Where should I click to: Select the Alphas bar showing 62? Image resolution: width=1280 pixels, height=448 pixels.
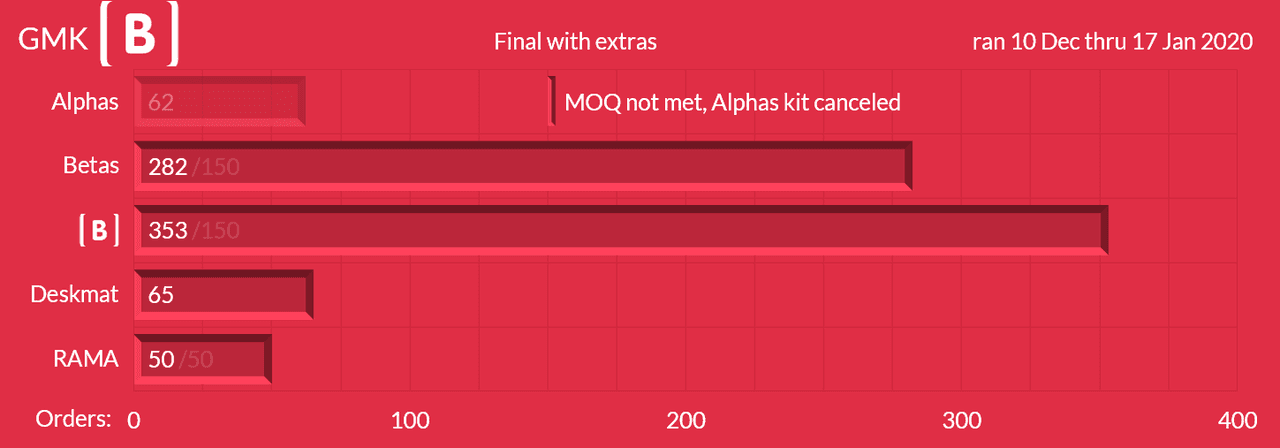220,102
